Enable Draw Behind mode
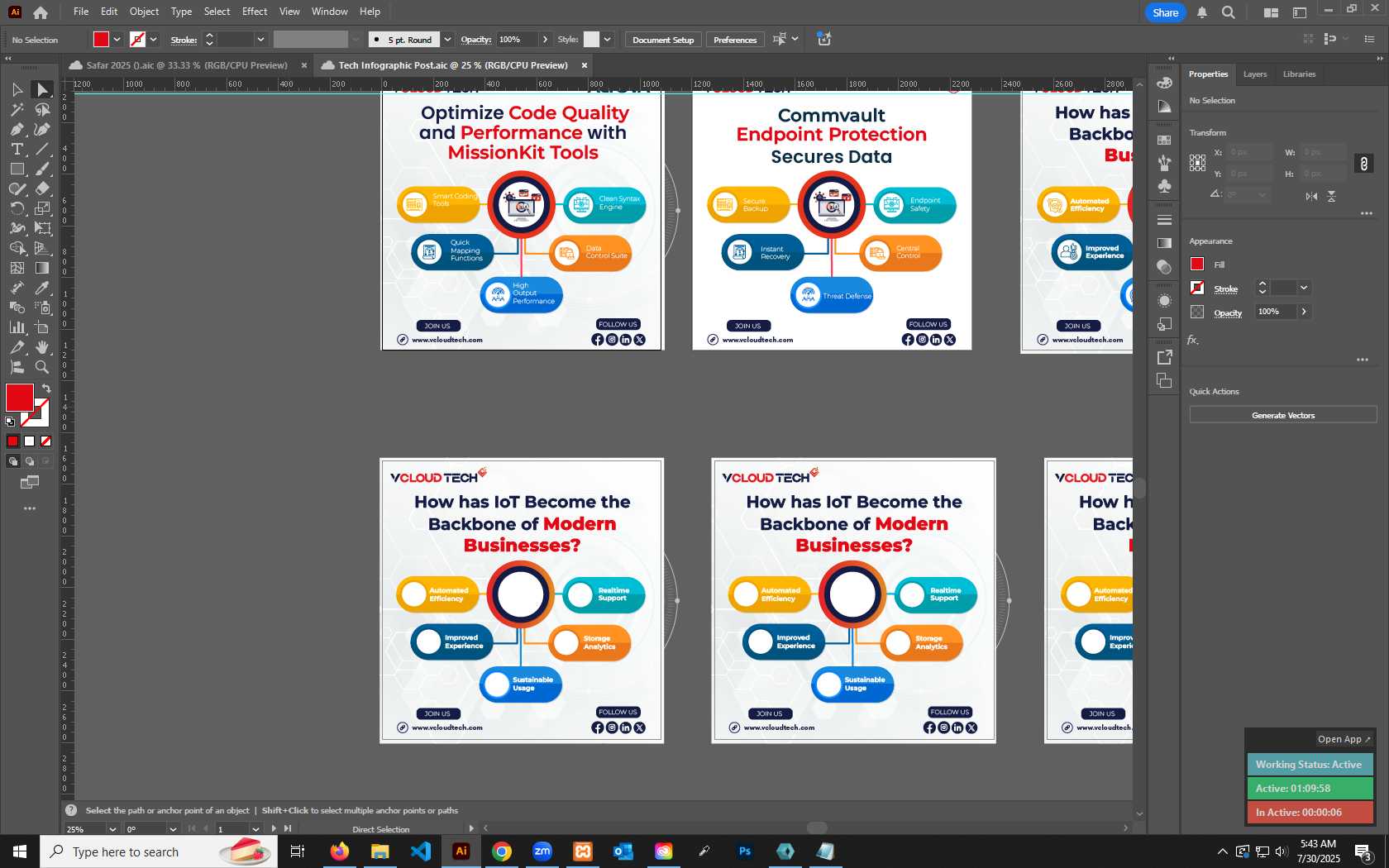Screen dimensions: 1389x868 pos(29,461)
